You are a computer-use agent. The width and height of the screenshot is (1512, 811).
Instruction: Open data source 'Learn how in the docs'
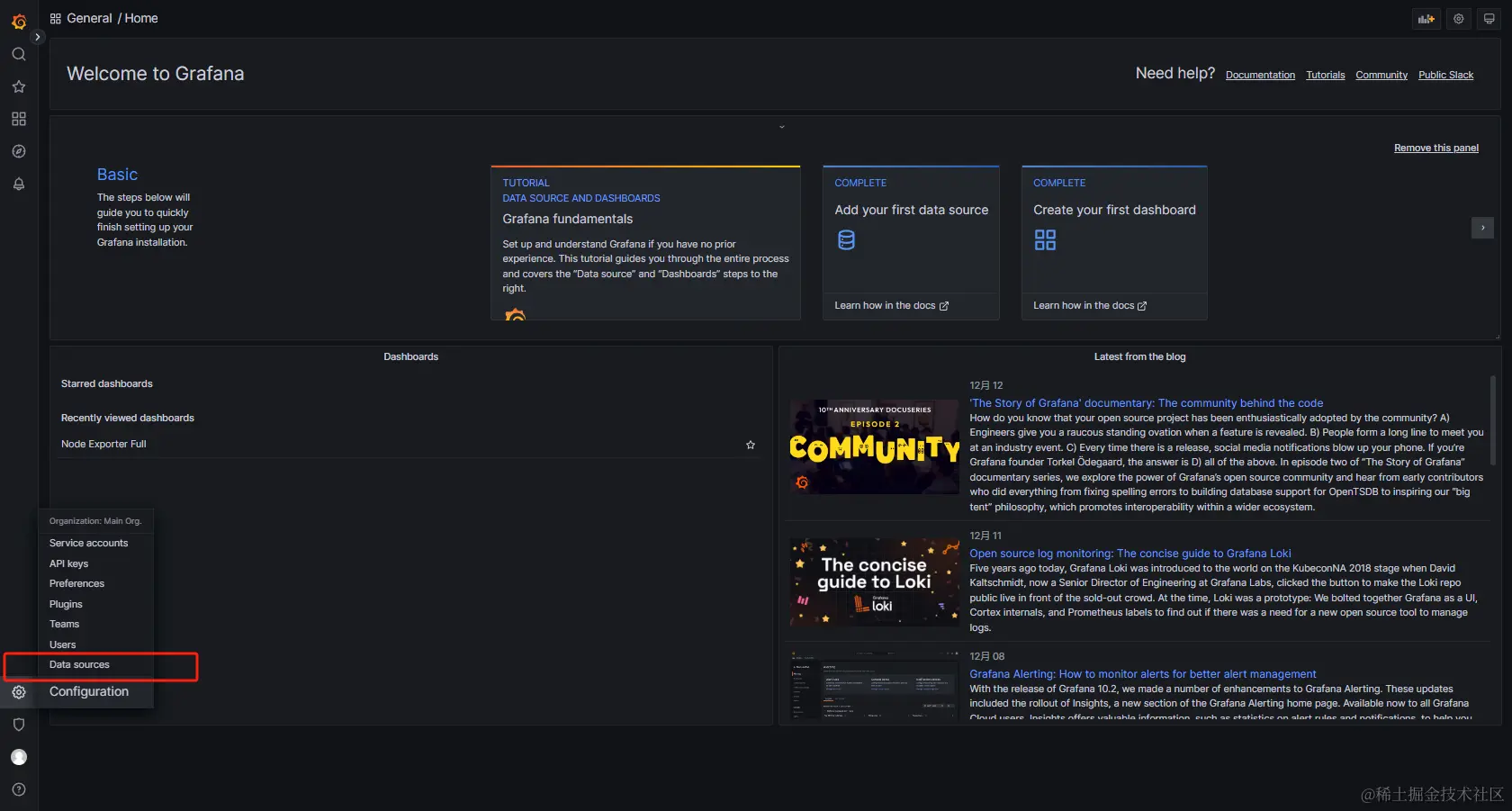pos(891,306)
